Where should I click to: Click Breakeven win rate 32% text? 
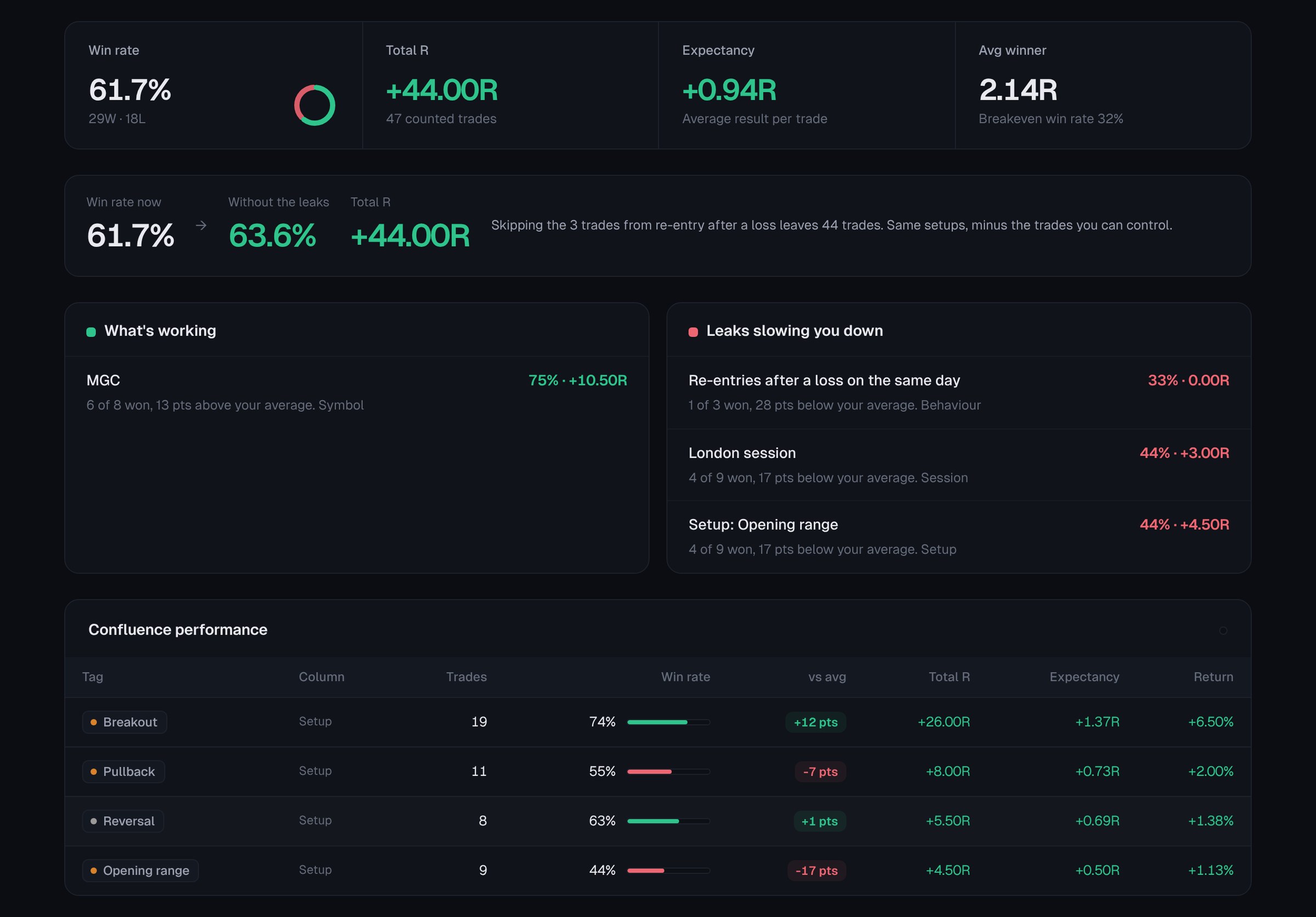click(x=1051, y=118)
